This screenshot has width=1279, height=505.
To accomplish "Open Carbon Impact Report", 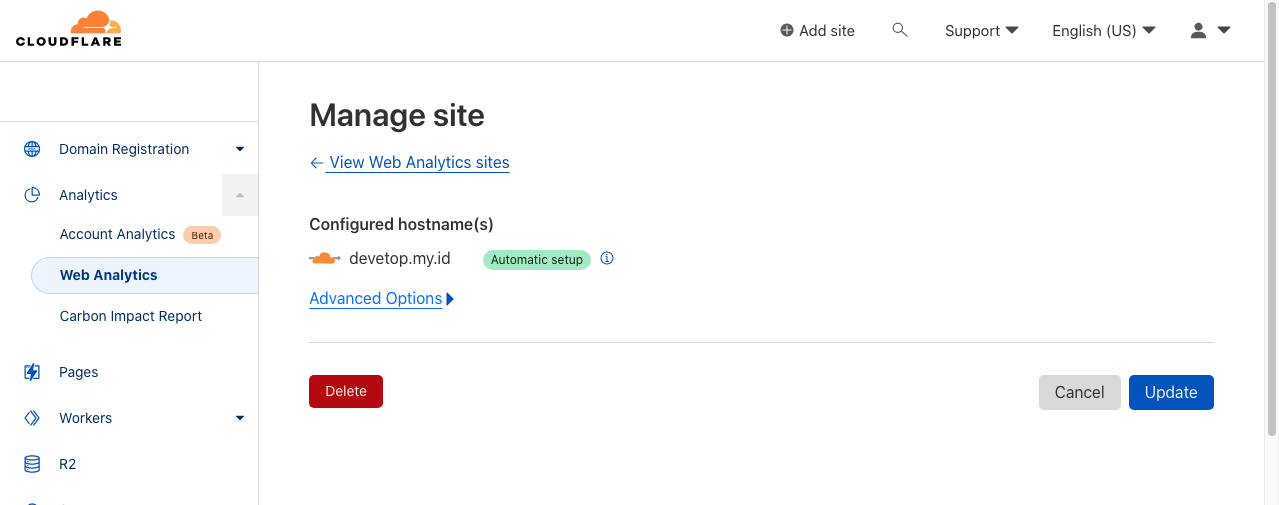I will (x=131, y=316).
